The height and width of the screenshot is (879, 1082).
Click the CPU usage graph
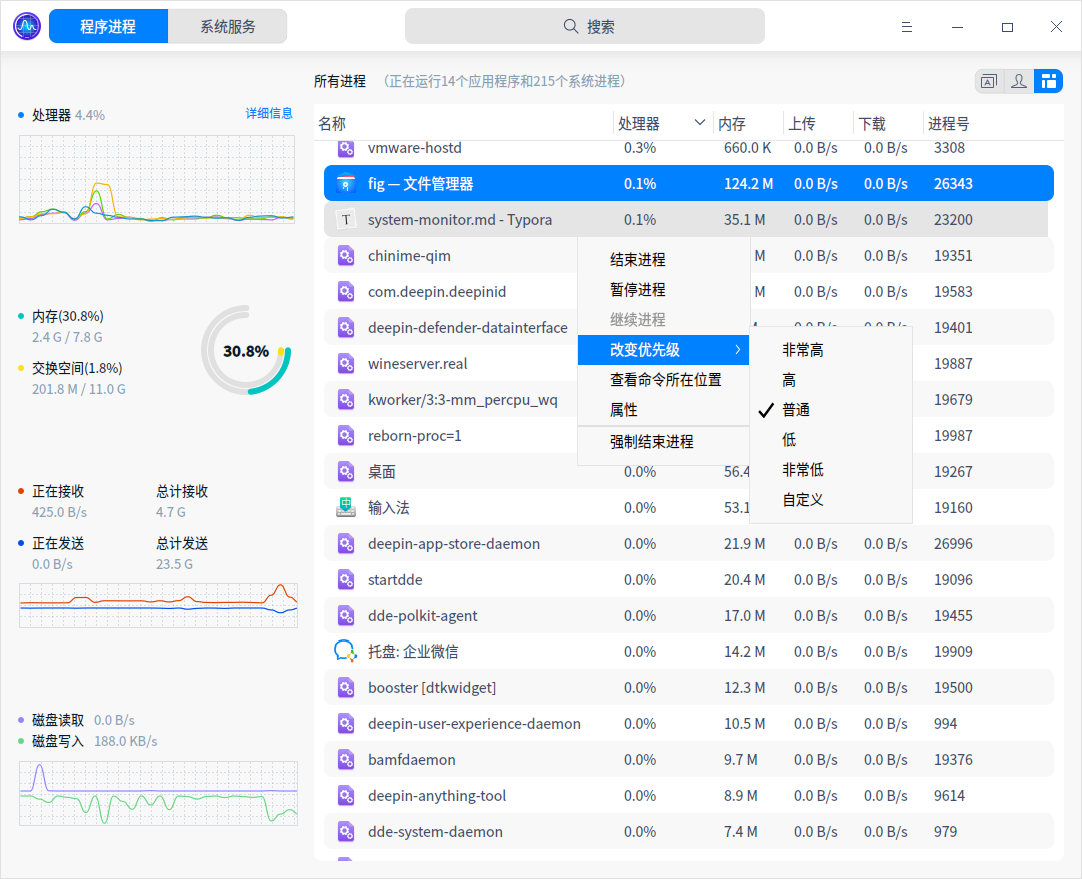click(157, 179)
